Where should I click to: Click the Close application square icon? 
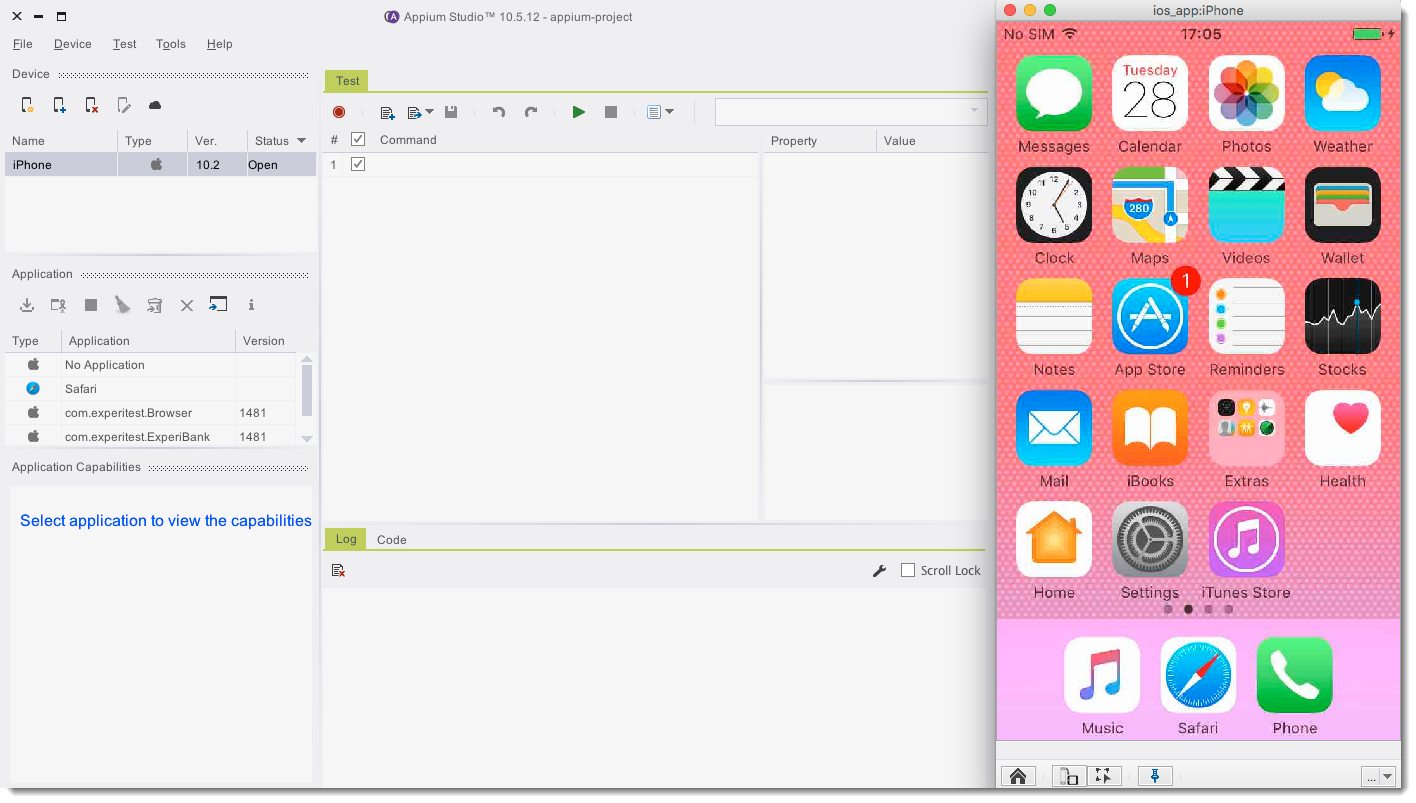pos(91,305)
